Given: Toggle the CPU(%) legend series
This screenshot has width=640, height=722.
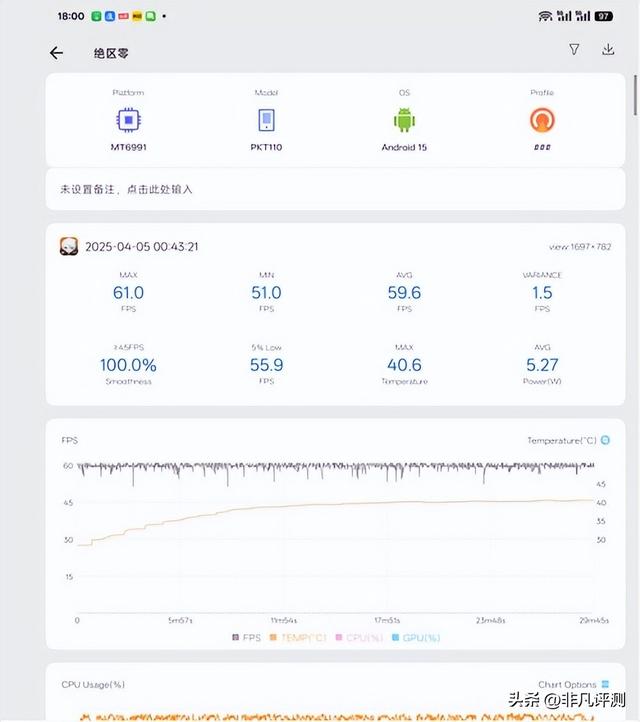Looking at the screenshot, I should pyautogui.click(x=360, y=638).
